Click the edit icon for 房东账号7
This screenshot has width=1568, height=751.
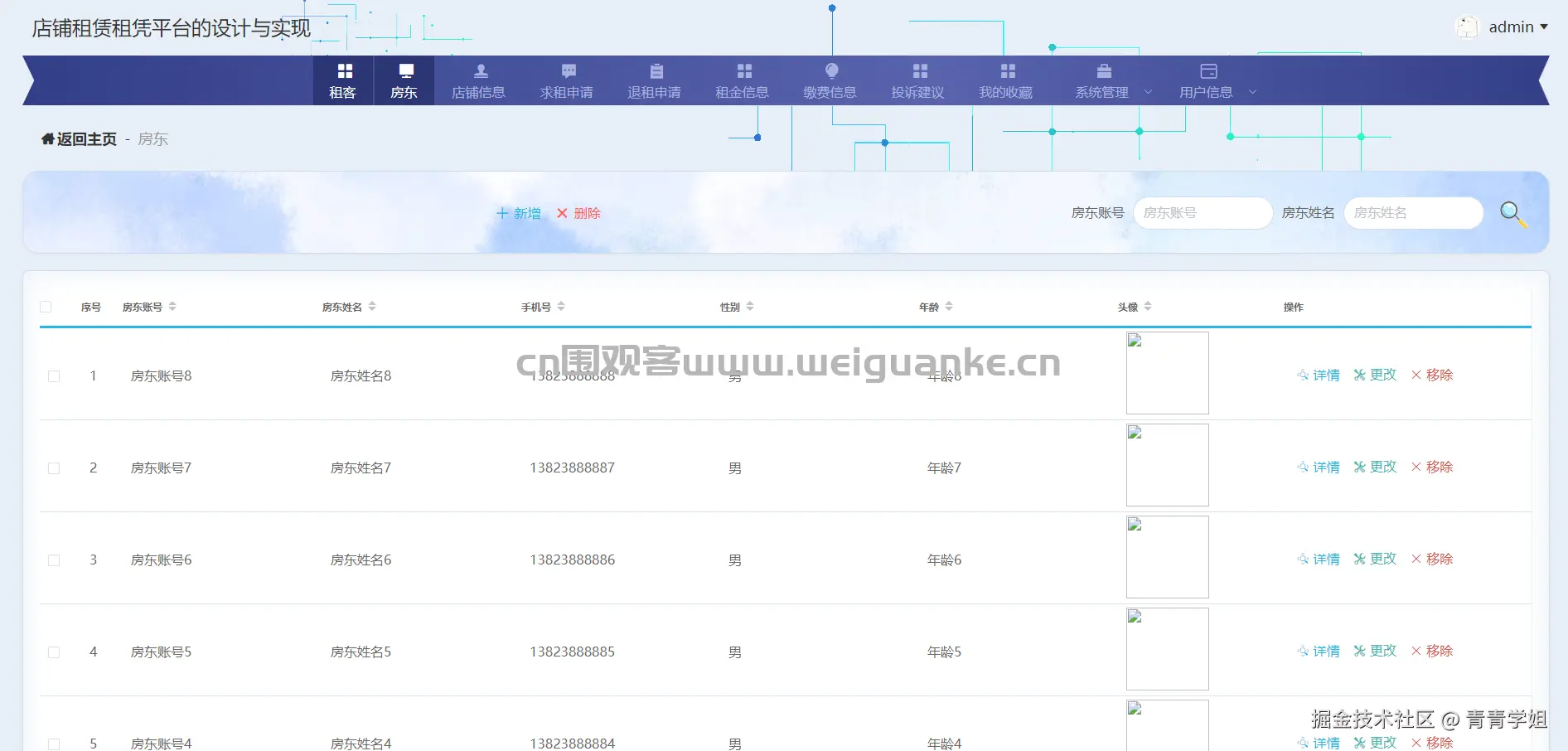pyautogui.click(x=1359, y=468)
